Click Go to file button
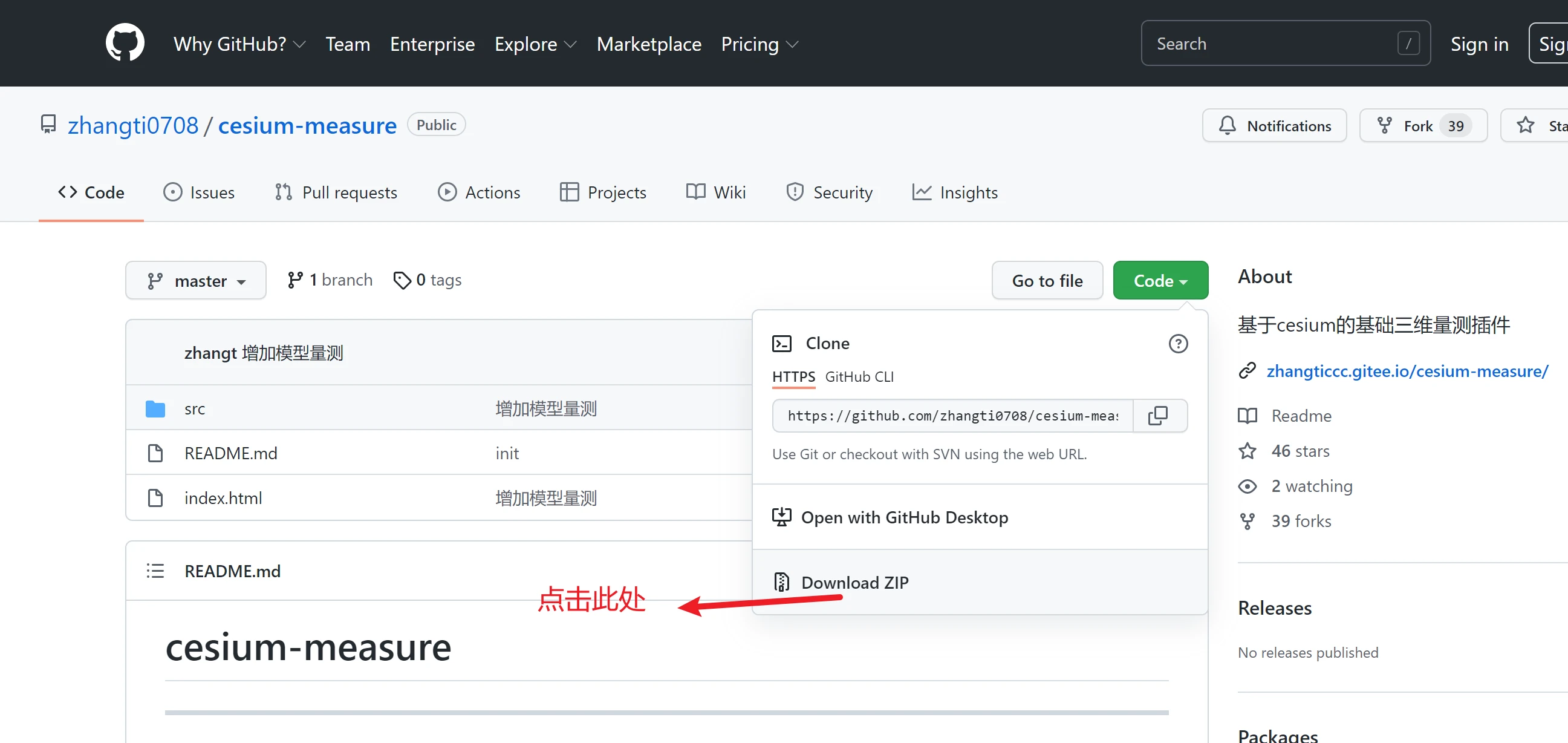Viewport: 1568px width, 743px height. click(x=1047, y=280)
